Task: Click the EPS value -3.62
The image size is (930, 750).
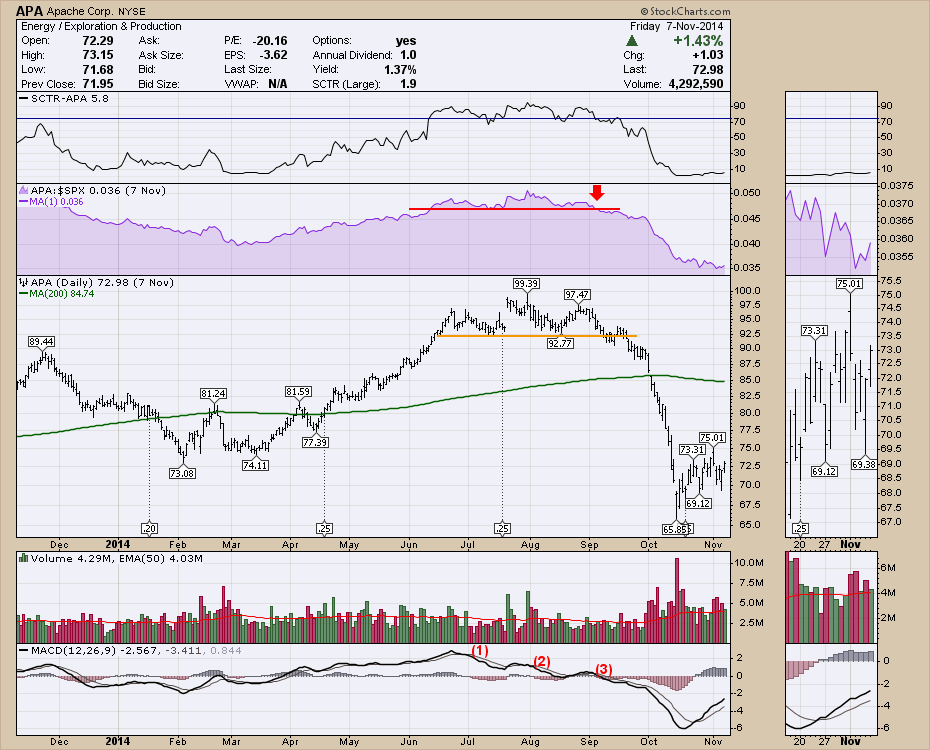Action: (x=273, y=55)
